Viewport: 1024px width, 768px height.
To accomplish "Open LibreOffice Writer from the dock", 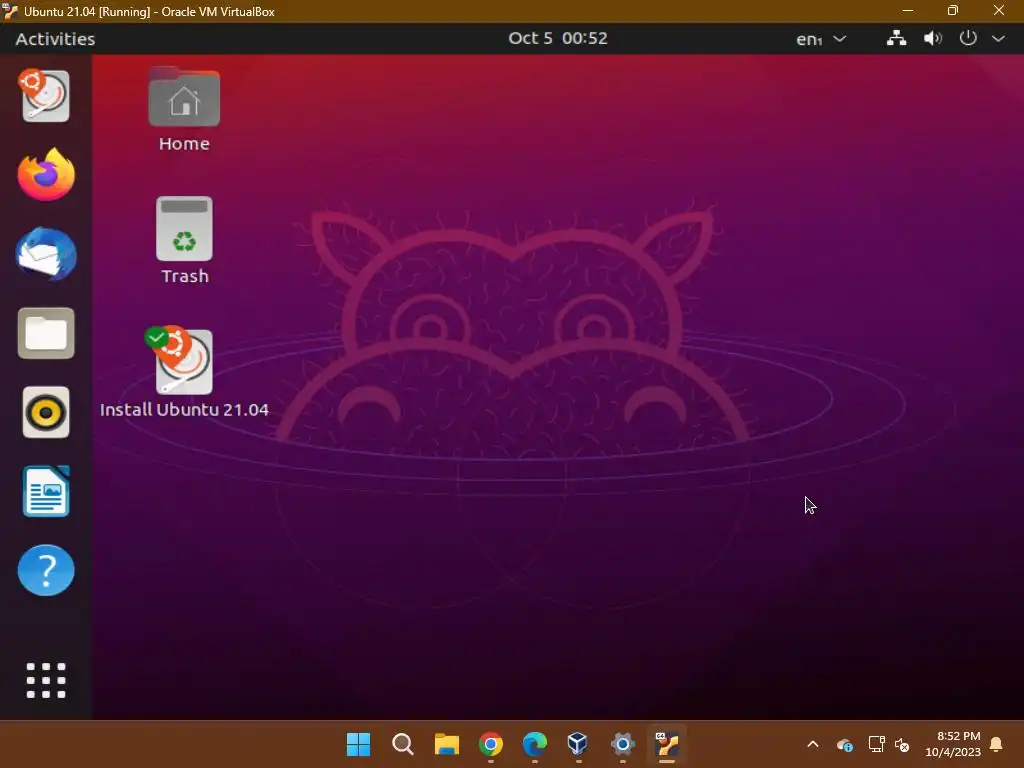I will click(x=46, y=491).
